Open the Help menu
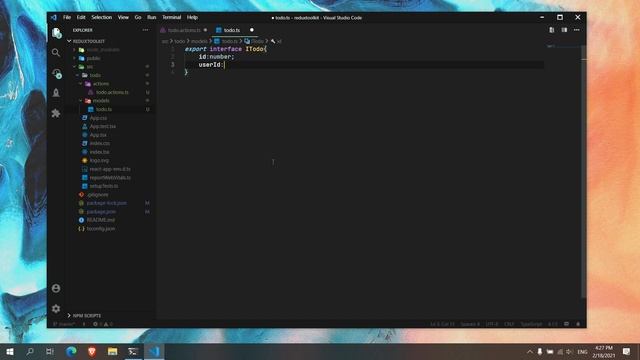 [192, 18]
